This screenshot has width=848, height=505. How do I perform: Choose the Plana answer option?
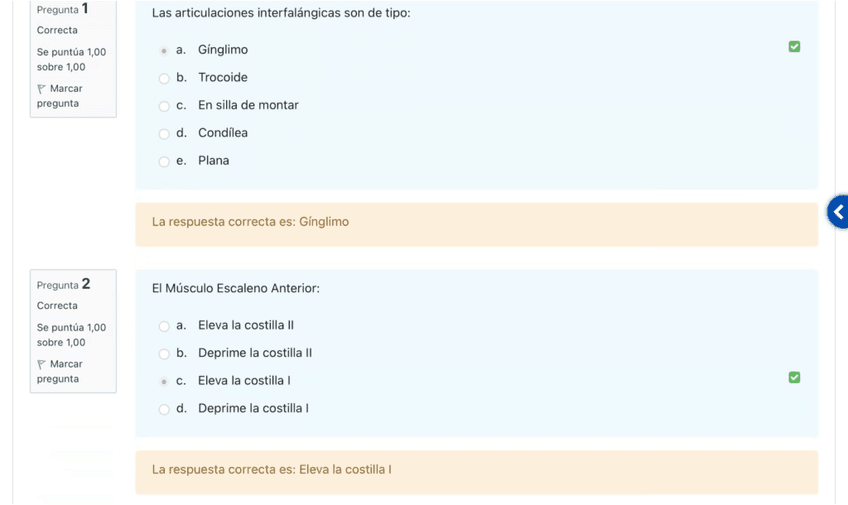(x=164, y=161)
